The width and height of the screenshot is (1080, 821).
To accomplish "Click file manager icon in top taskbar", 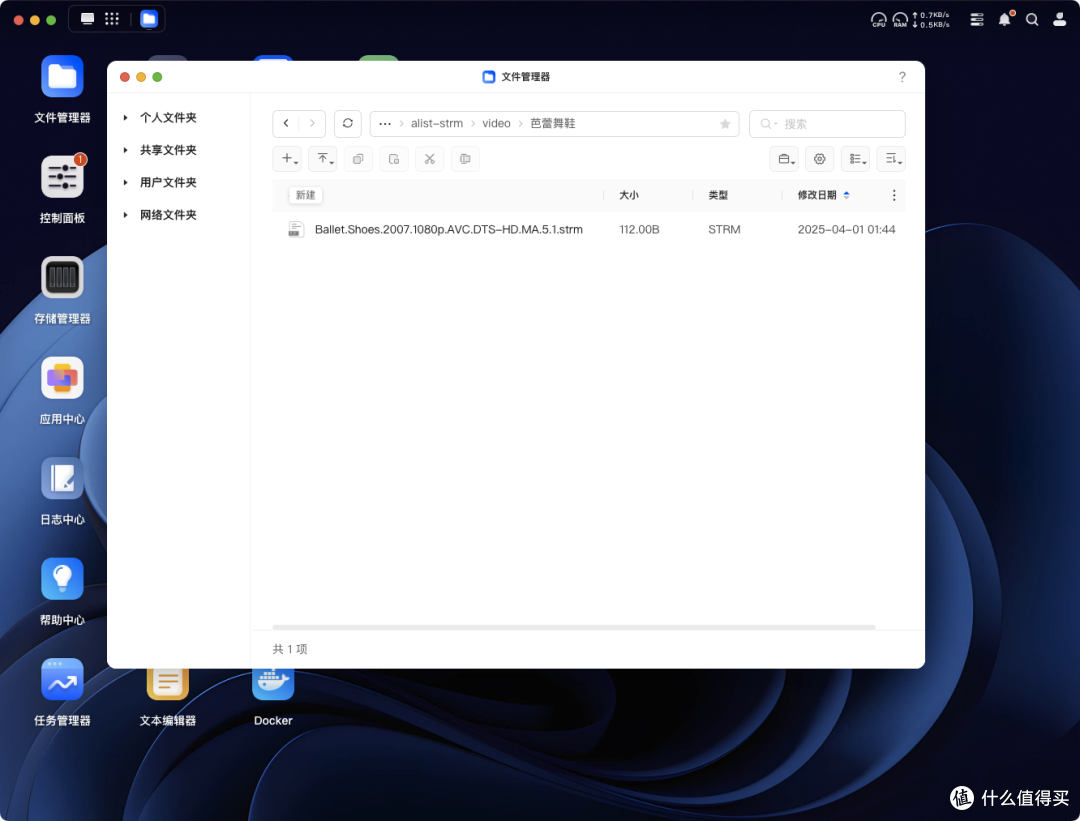I will (149, 19).
